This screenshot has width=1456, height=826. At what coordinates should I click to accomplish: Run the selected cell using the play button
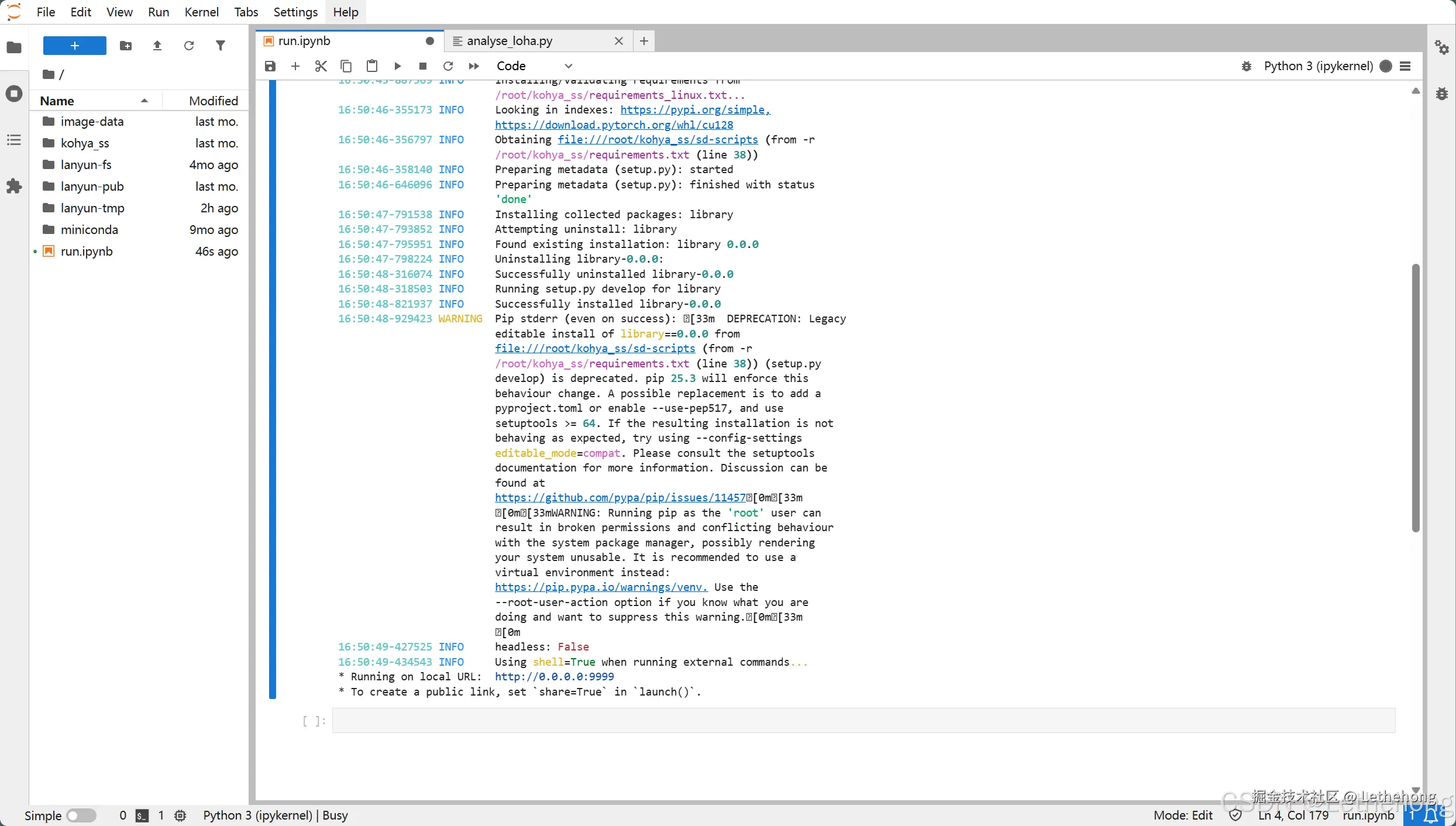pyautogui.click(x=397, y=66)
